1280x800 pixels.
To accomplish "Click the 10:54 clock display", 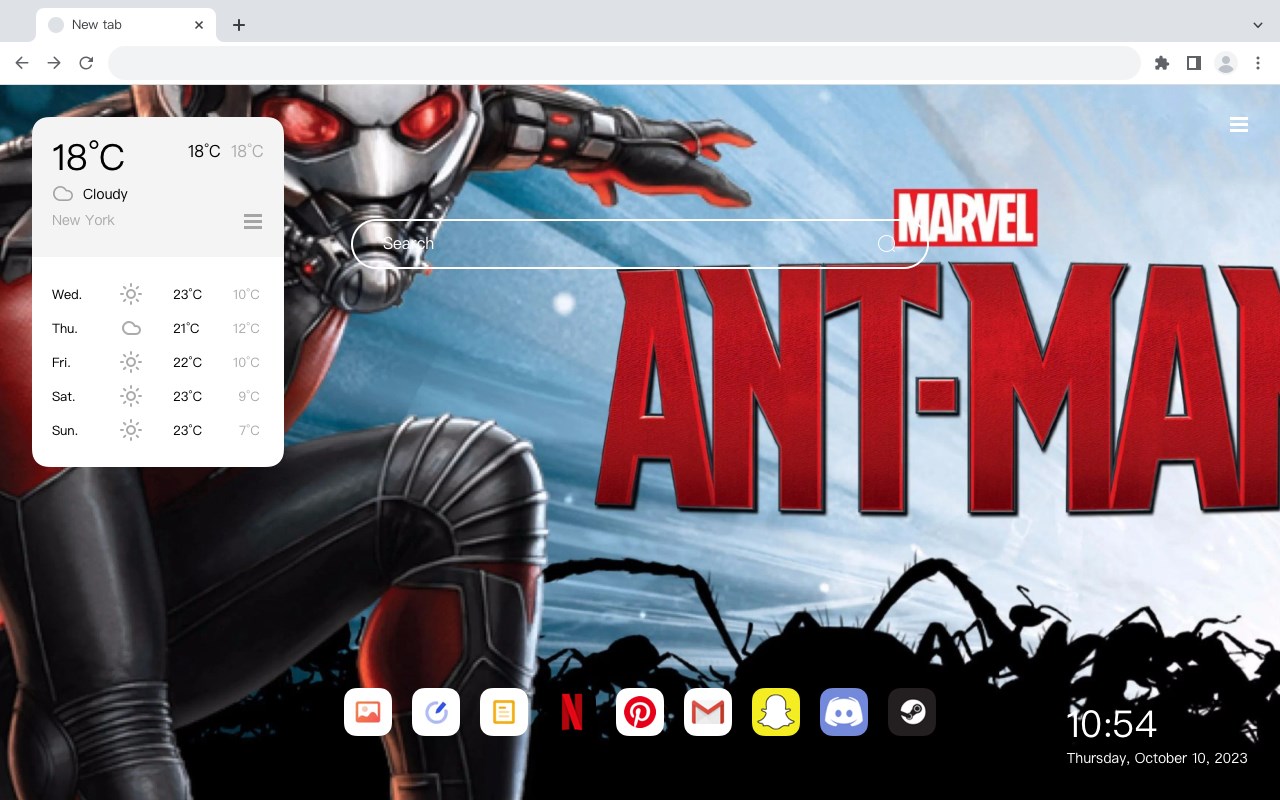I will (x=1111, y=724).
